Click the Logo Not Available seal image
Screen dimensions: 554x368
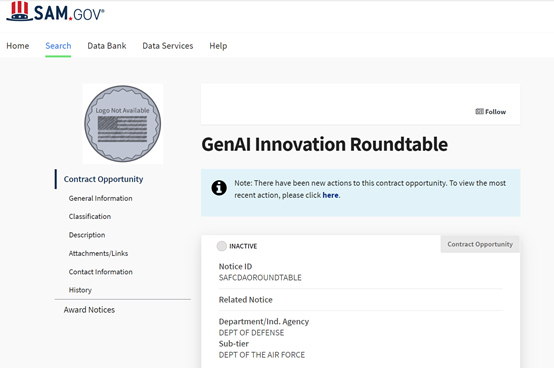[x=123, y=124]
